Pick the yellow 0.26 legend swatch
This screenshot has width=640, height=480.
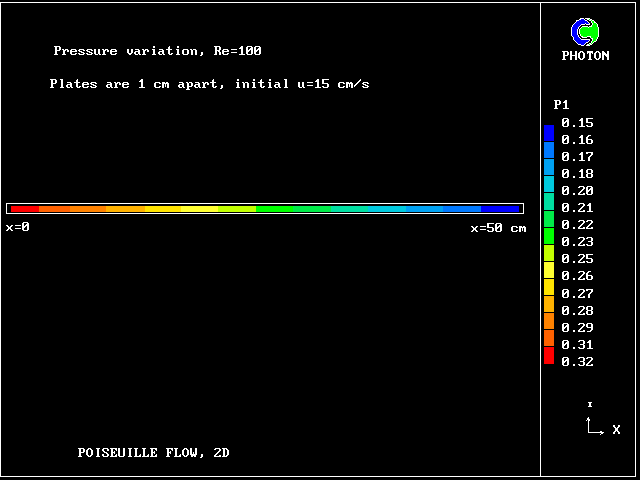pyautogui.click(x=549, y=270)
